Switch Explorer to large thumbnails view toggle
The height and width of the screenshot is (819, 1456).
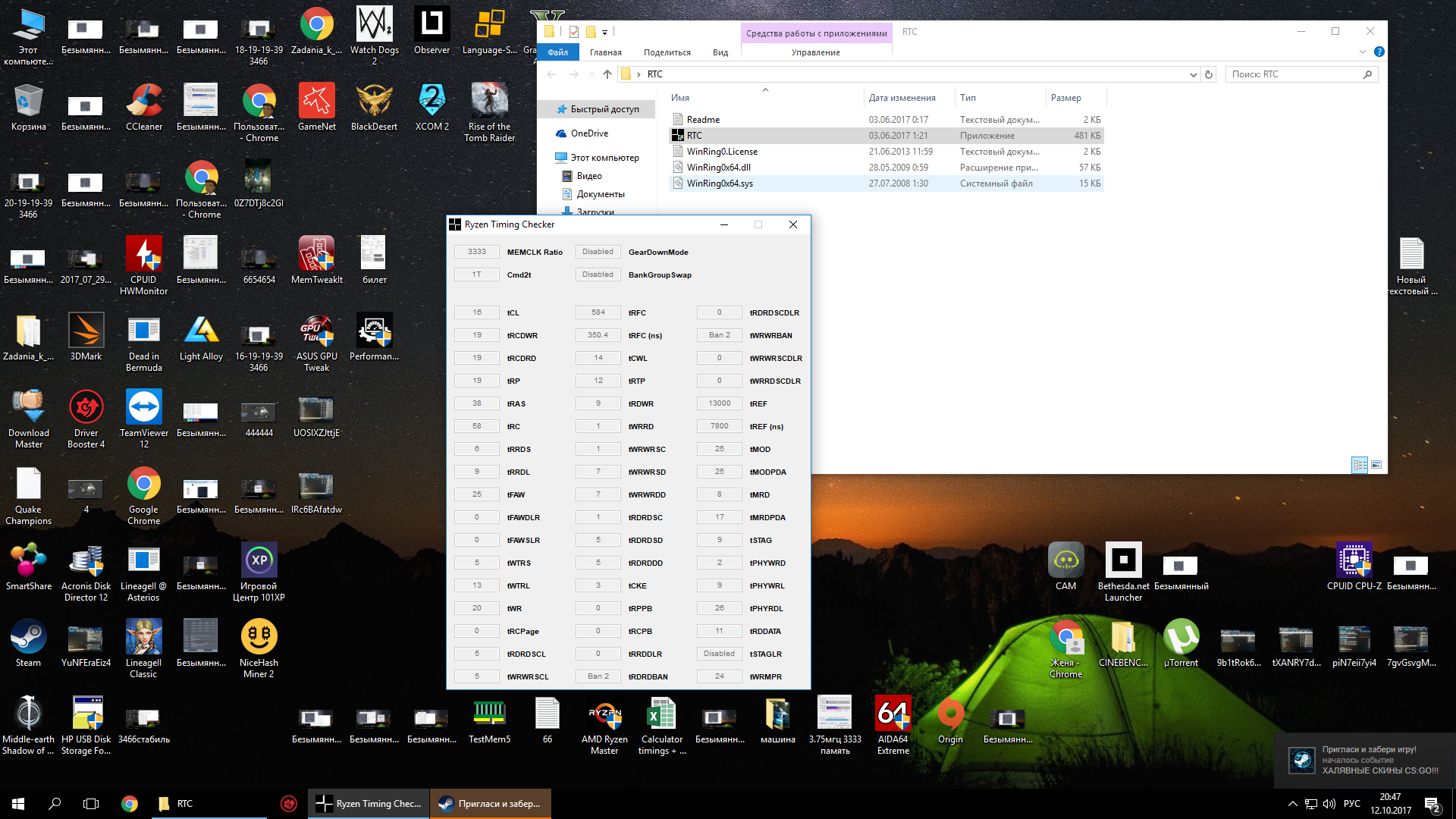(x=1376, y=465)
